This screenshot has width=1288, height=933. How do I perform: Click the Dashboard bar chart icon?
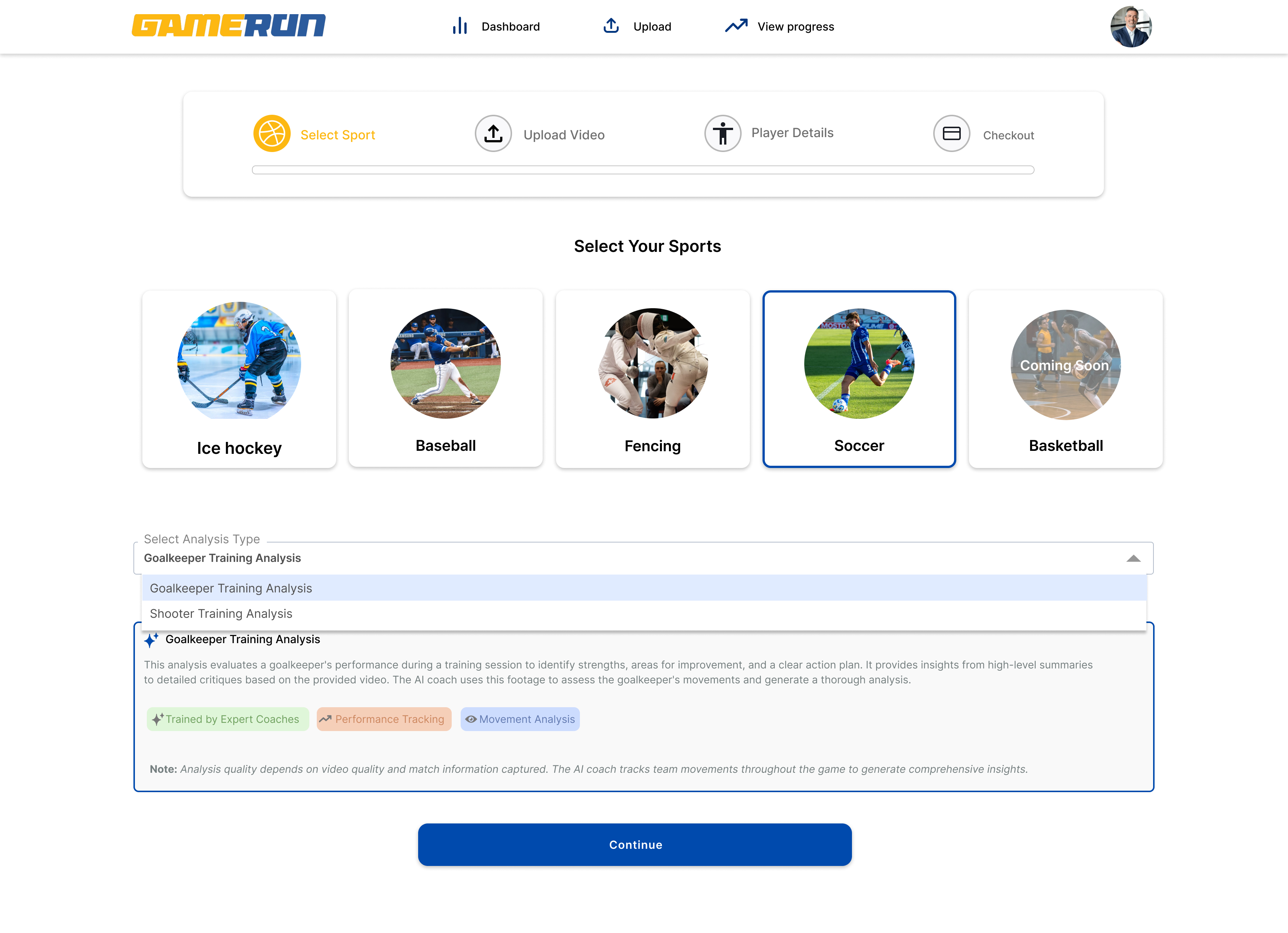[460, 26]
